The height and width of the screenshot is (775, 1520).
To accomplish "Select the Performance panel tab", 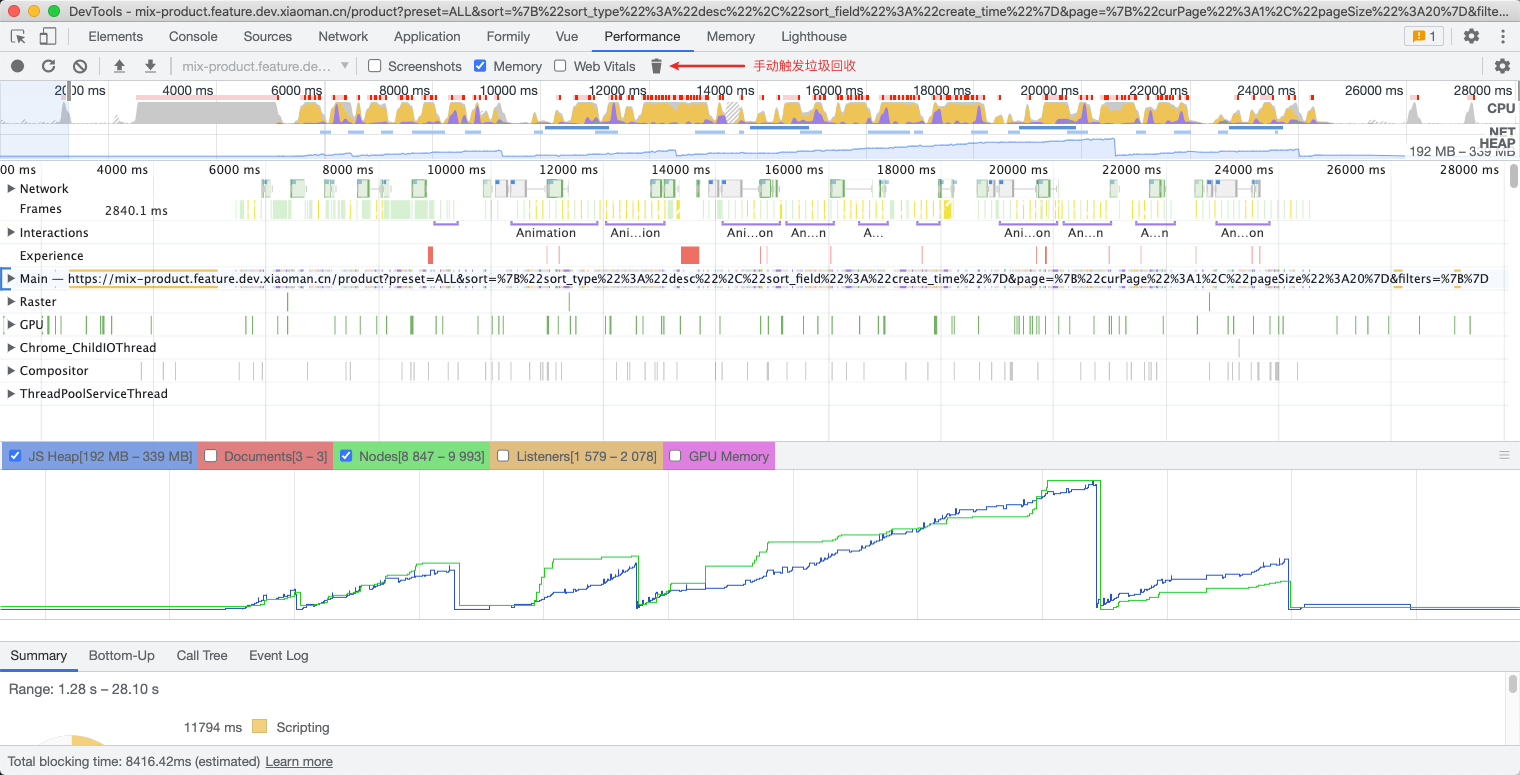I will click(x=642, y=36).
